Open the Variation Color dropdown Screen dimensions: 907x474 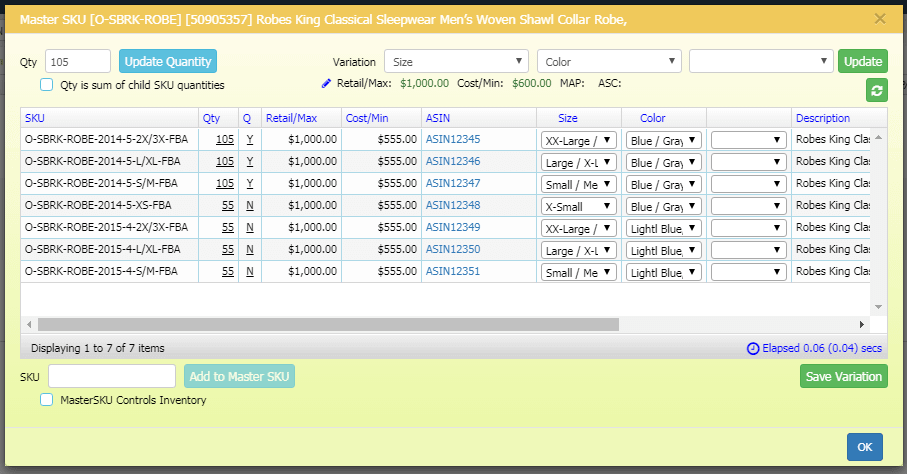609,62
